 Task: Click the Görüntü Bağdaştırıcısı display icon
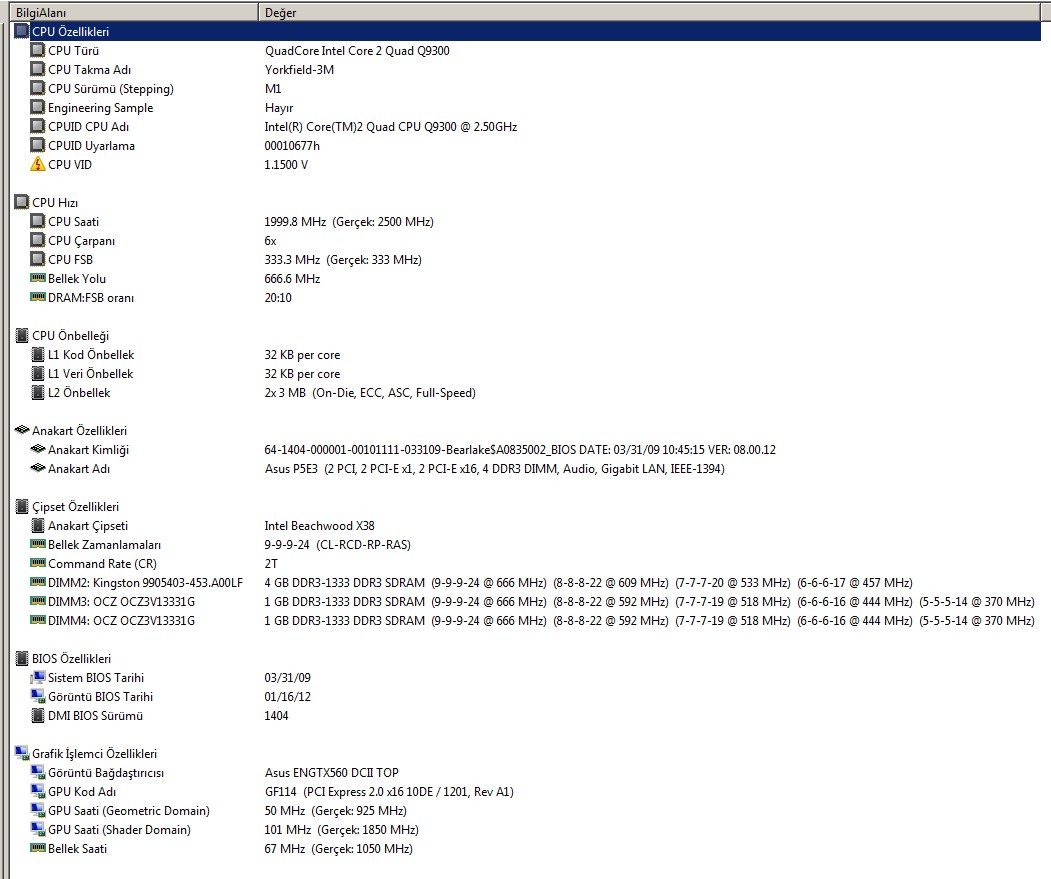coord(38,772)
